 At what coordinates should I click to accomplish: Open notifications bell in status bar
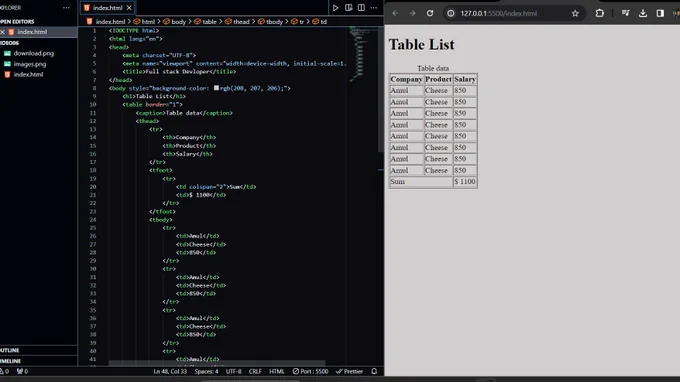click(374, 372)
